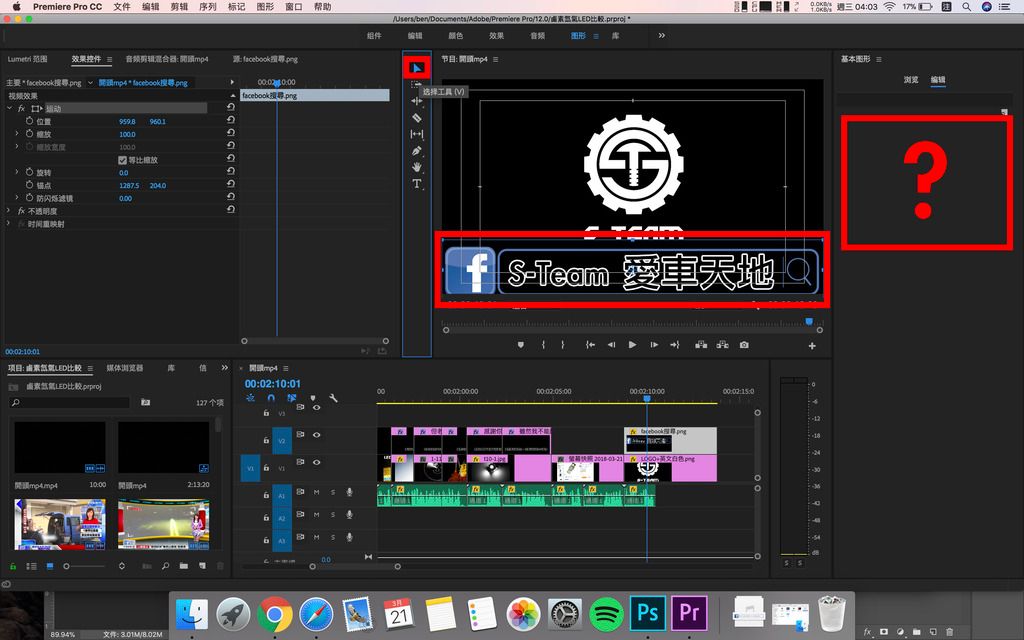Toggle Linked Selection in timeline
This screenshot has height=640, width=1024.
[x=291, y=398]
